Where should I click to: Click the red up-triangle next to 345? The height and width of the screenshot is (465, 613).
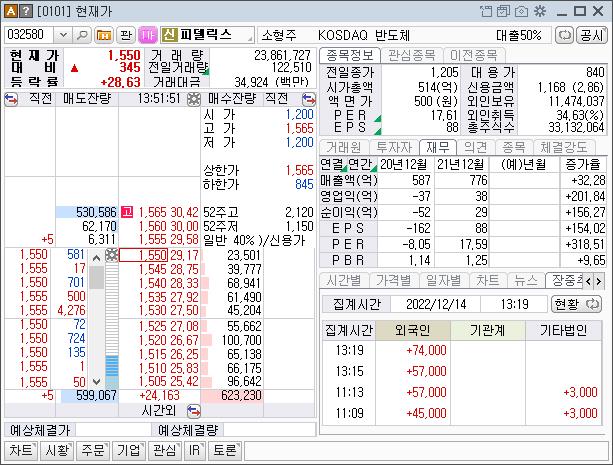click(74, 69)
